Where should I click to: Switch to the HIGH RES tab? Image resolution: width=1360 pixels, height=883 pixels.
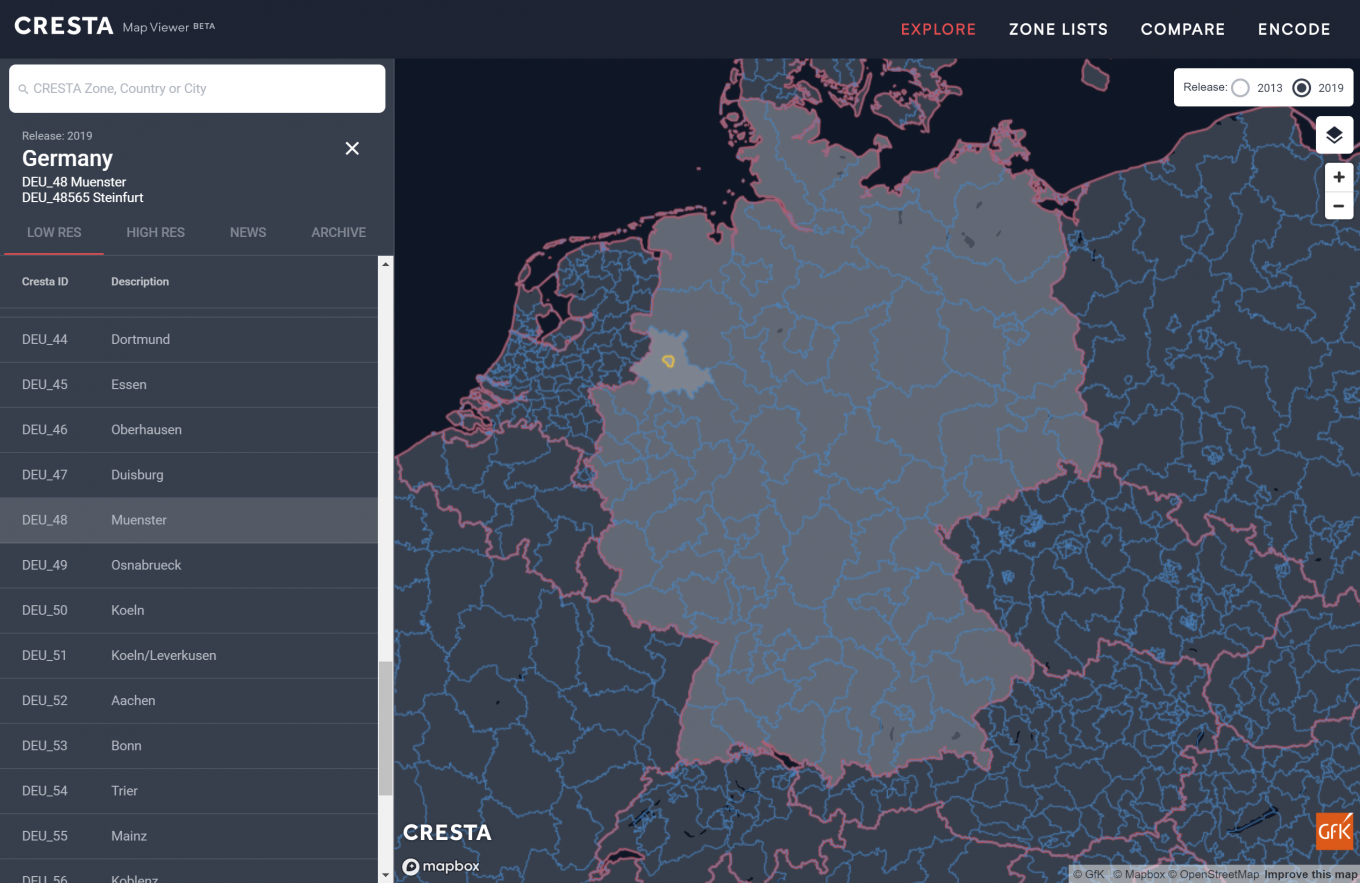point(155,232)
